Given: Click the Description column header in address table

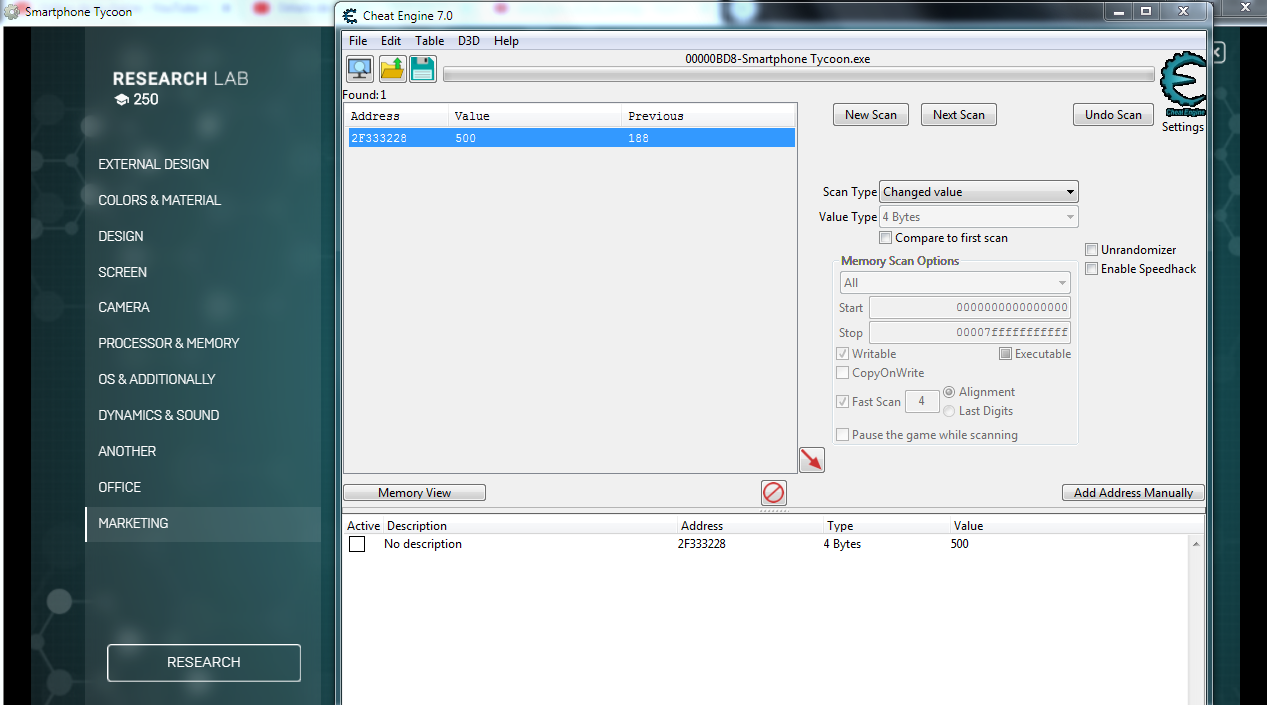Looking at the screenshot, I should 417,526.
